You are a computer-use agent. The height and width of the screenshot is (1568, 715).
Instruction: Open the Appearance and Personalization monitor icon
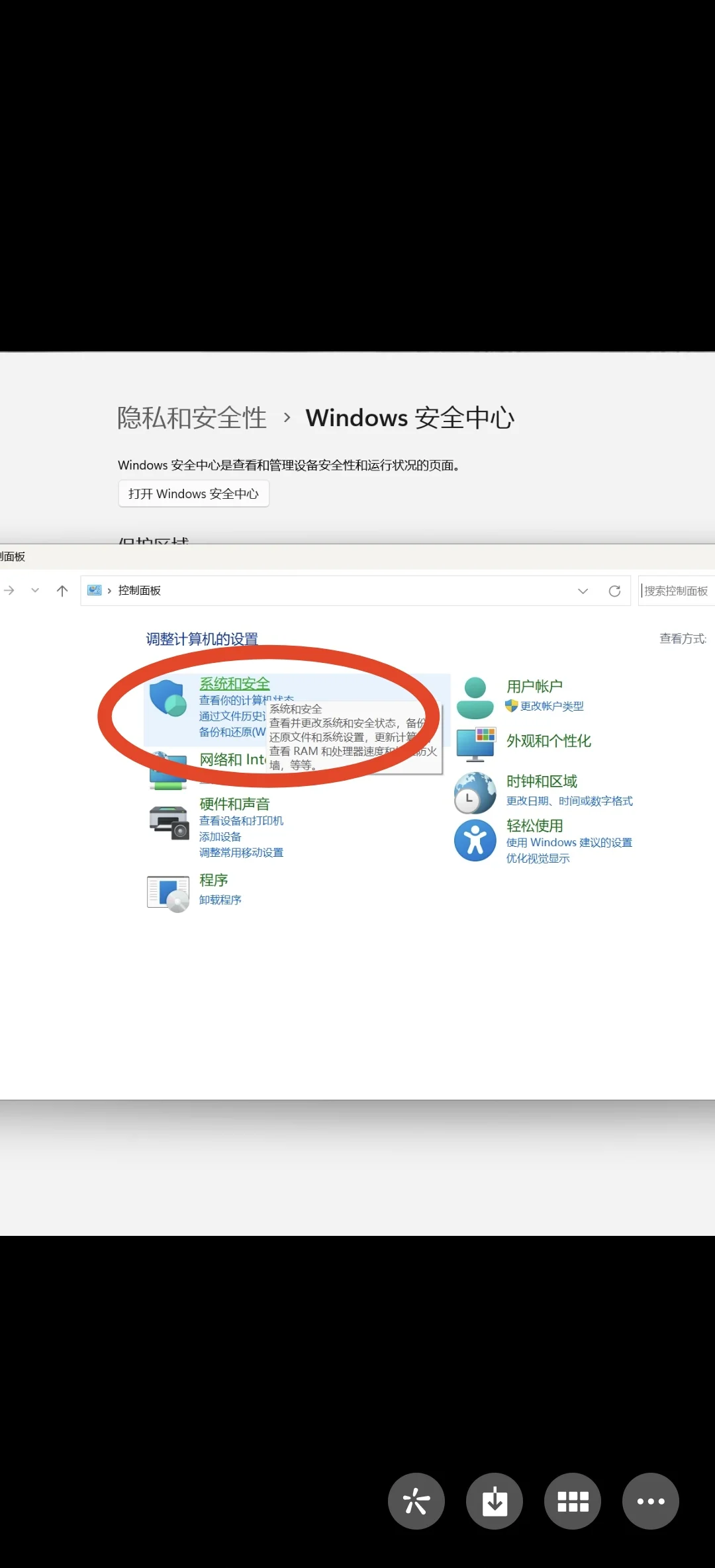(475, 744)
